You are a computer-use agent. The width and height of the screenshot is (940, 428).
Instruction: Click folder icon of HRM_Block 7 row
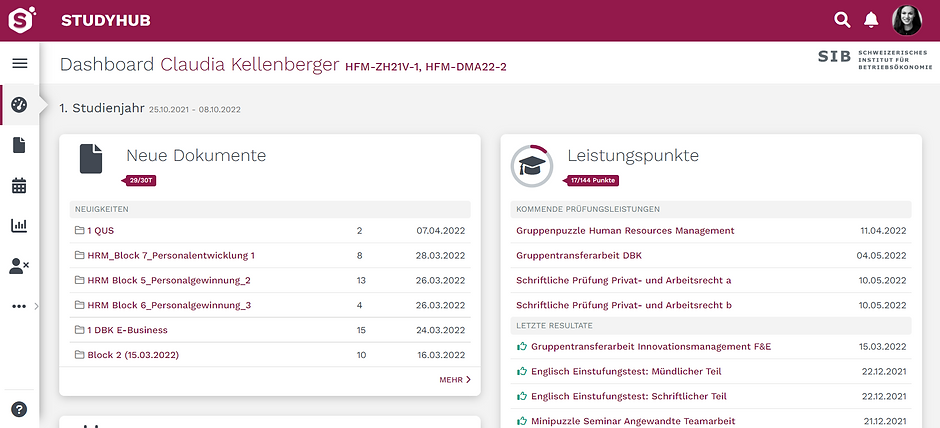[x=79, y=255]
